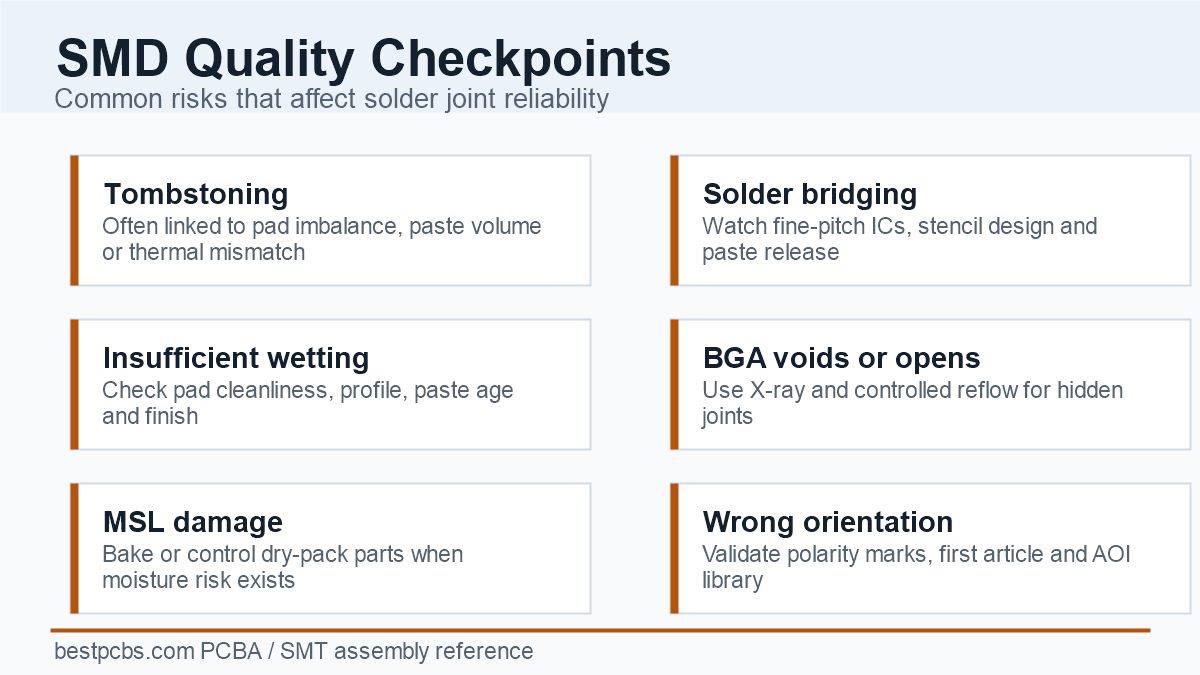Click the bake or dry-pack parts description
Viewport: 1200px width, 675px height.
(x=283, y=567)
